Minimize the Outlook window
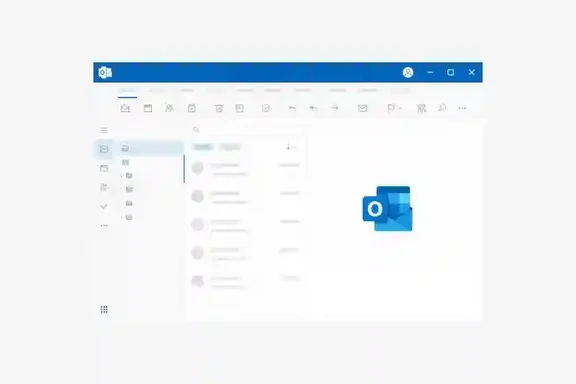This screenshot has width=576, height=384. (x=430, y=72)
